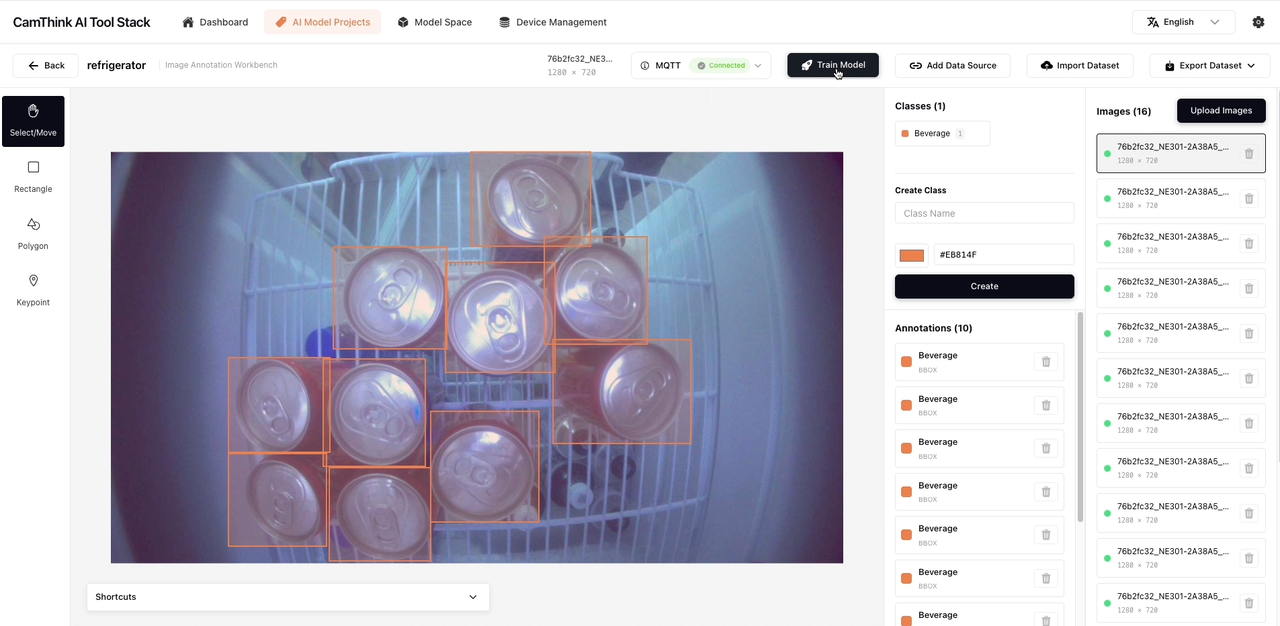Select the Rectangle annotation tool

click(x=33, y=177)
